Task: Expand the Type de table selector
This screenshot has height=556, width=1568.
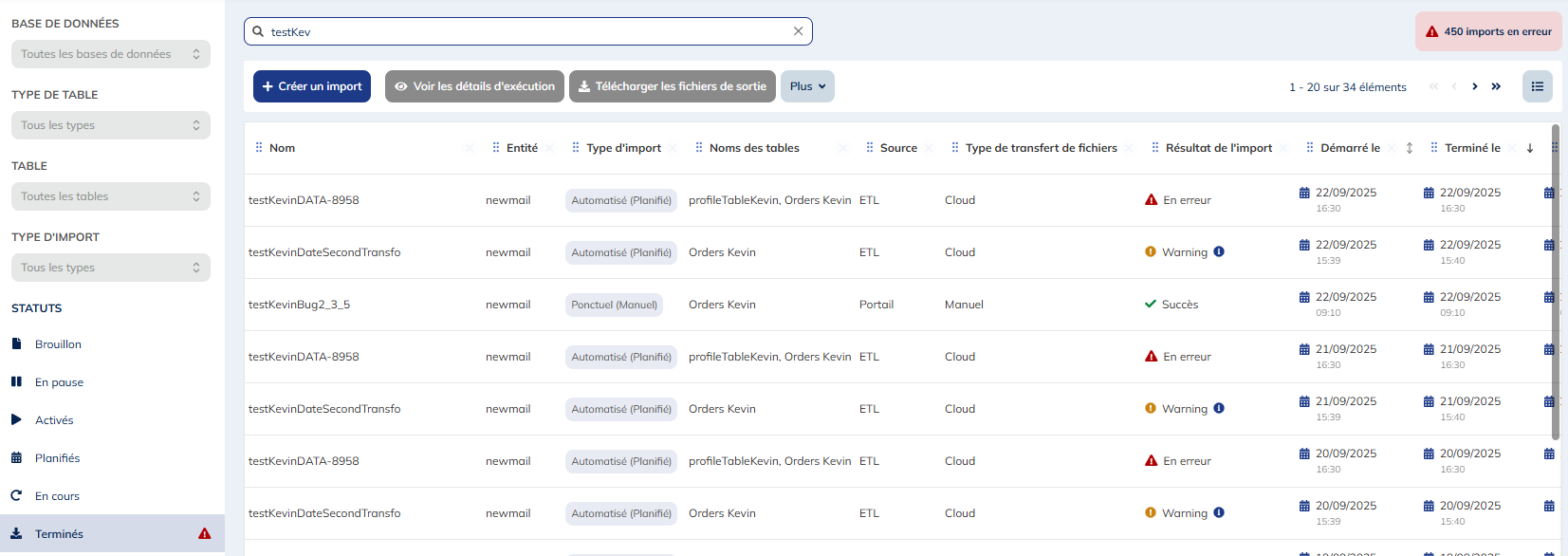Action: click(x=110, y=125)
